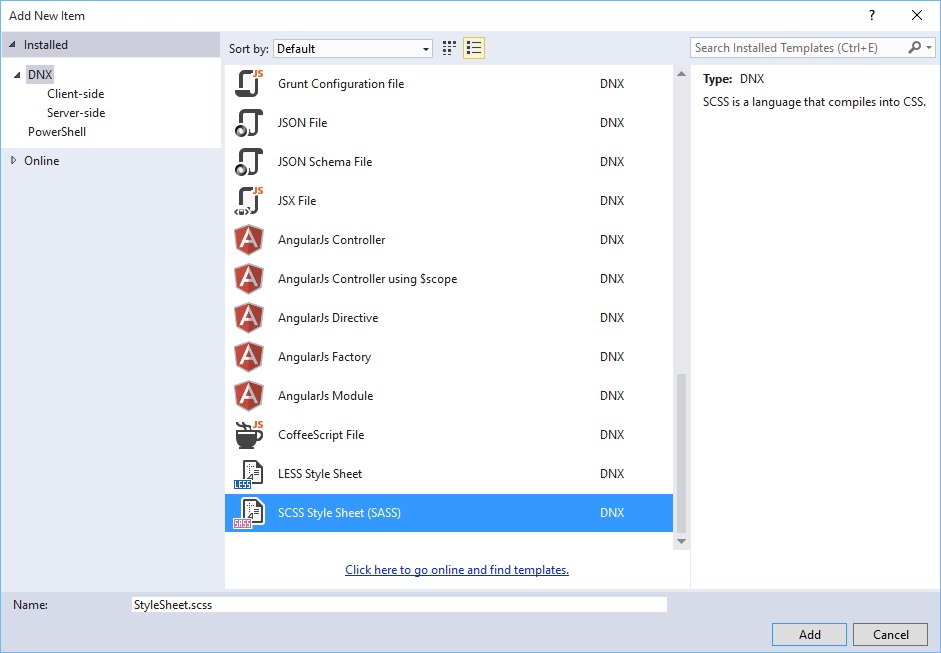The image size is (941, 653).
Task: Close the Add New Item dialog
Action: coord(917,16)
